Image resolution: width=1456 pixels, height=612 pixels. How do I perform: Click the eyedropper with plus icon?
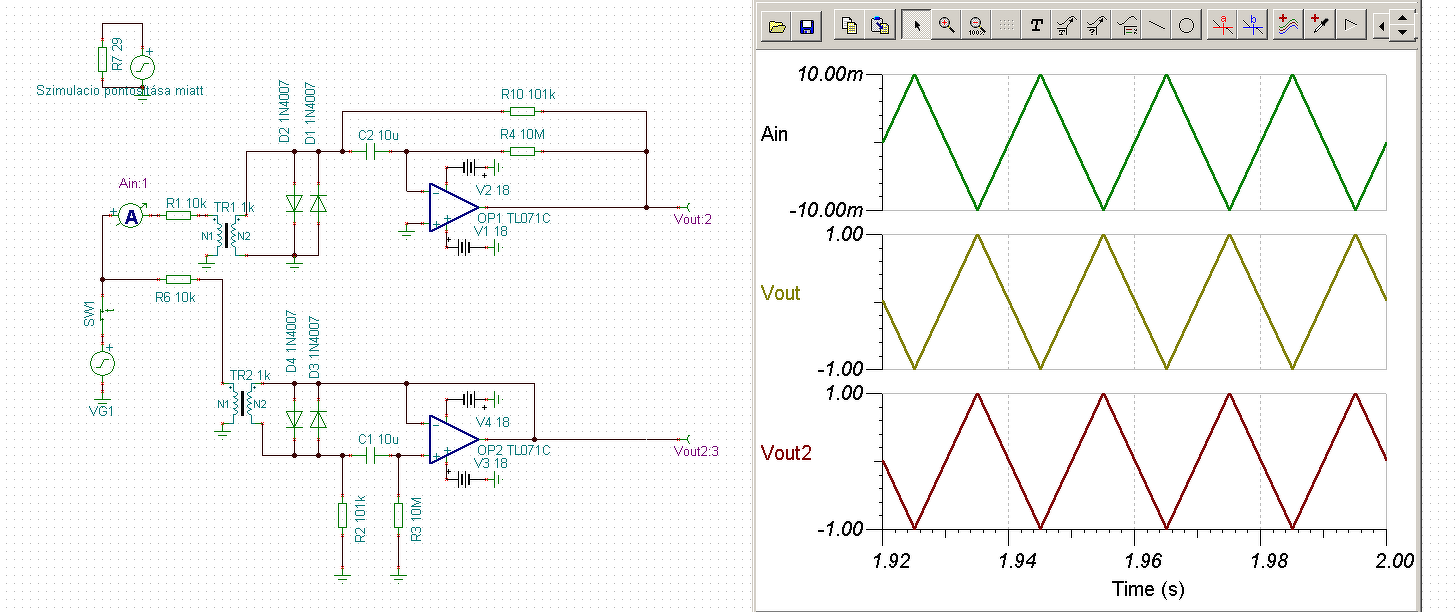click(x=1320, y=27)
